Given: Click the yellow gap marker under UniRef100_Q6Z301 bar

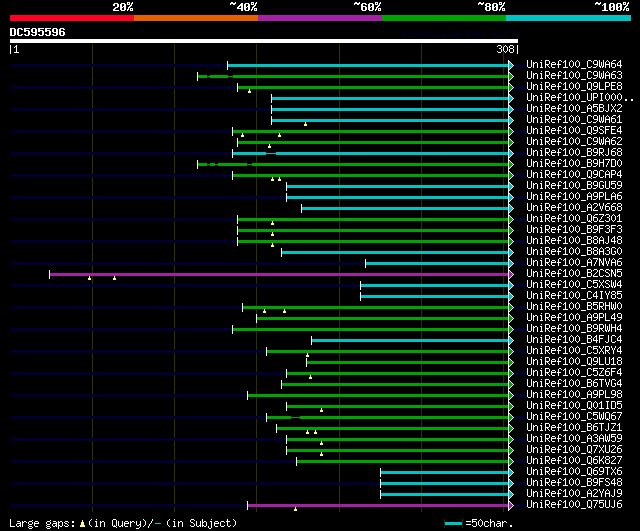Looking at the screenshot, I should (x=273, y=223).
